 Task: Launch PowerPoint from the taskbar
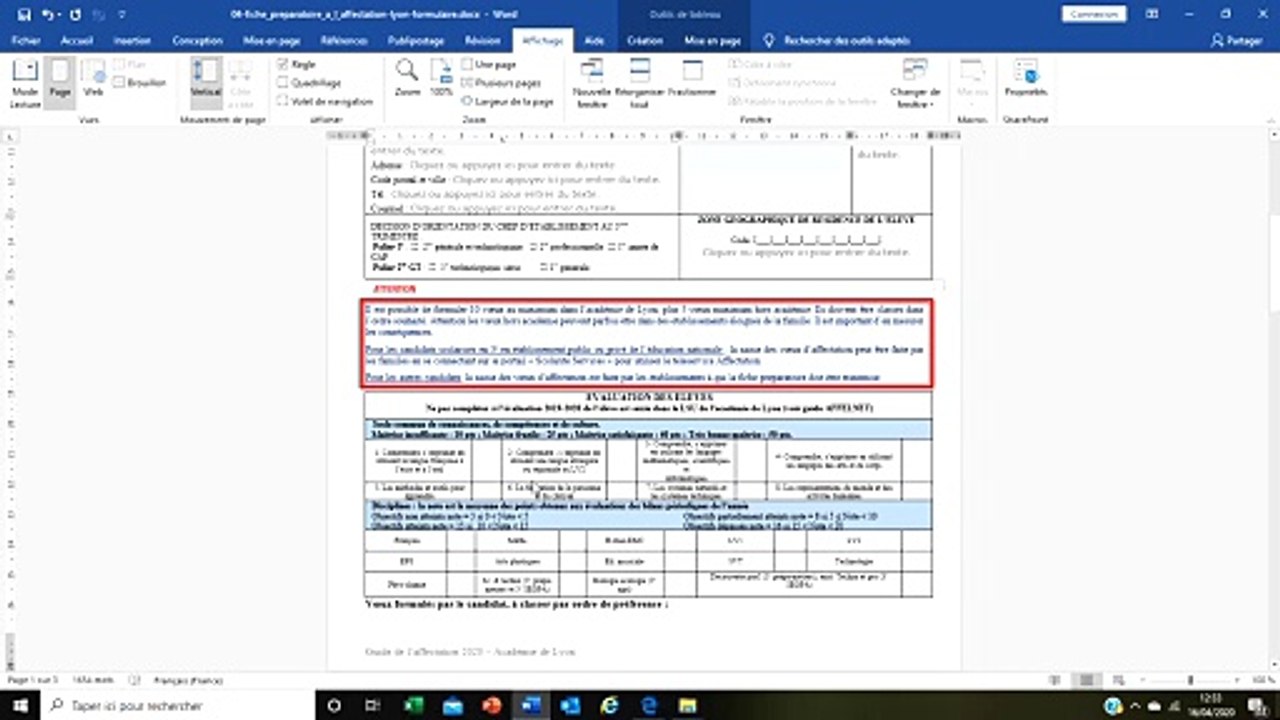(x=491, y=705)
